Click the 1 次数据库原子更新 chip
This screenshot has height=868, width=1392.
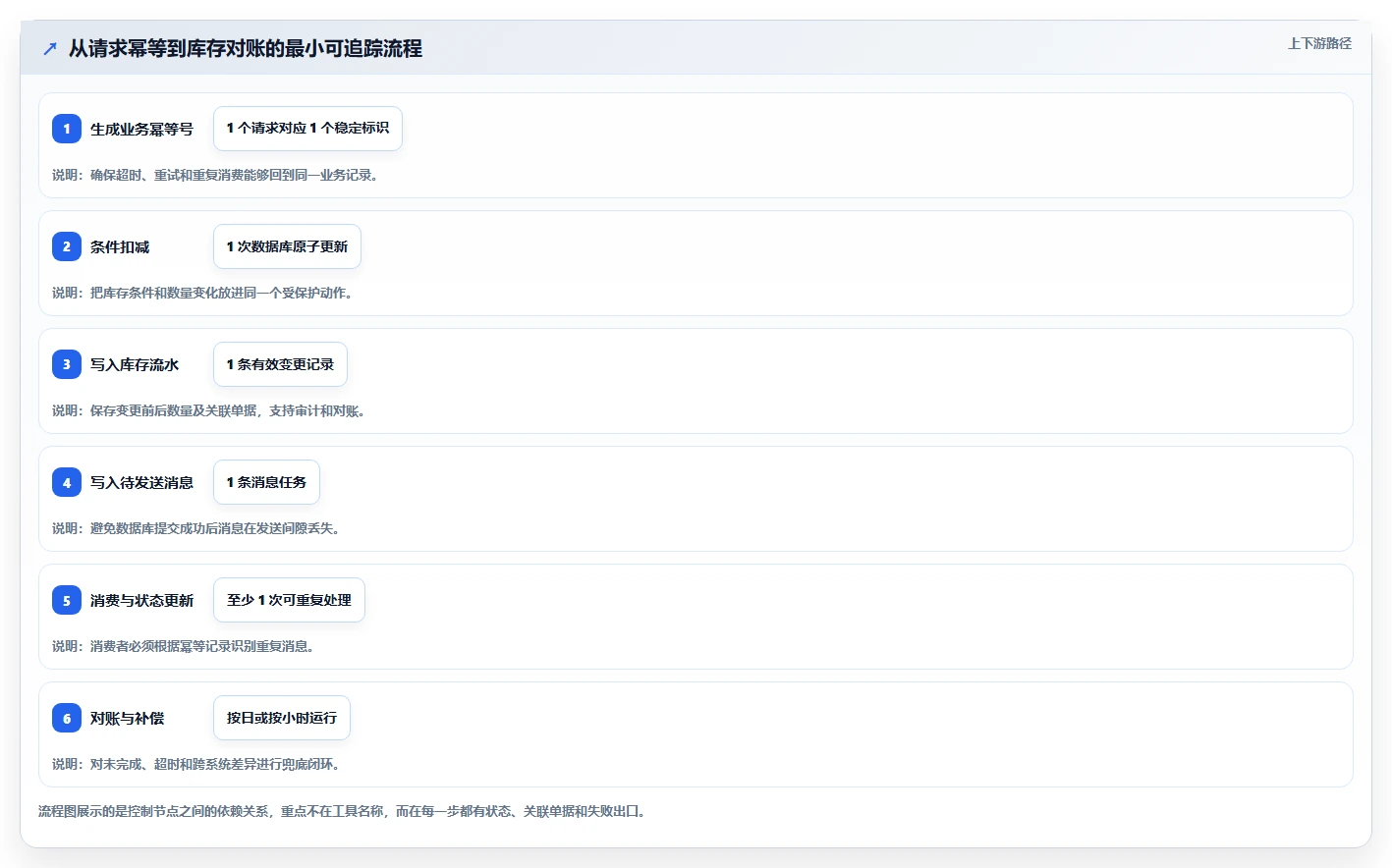click(x=287, y=246)
